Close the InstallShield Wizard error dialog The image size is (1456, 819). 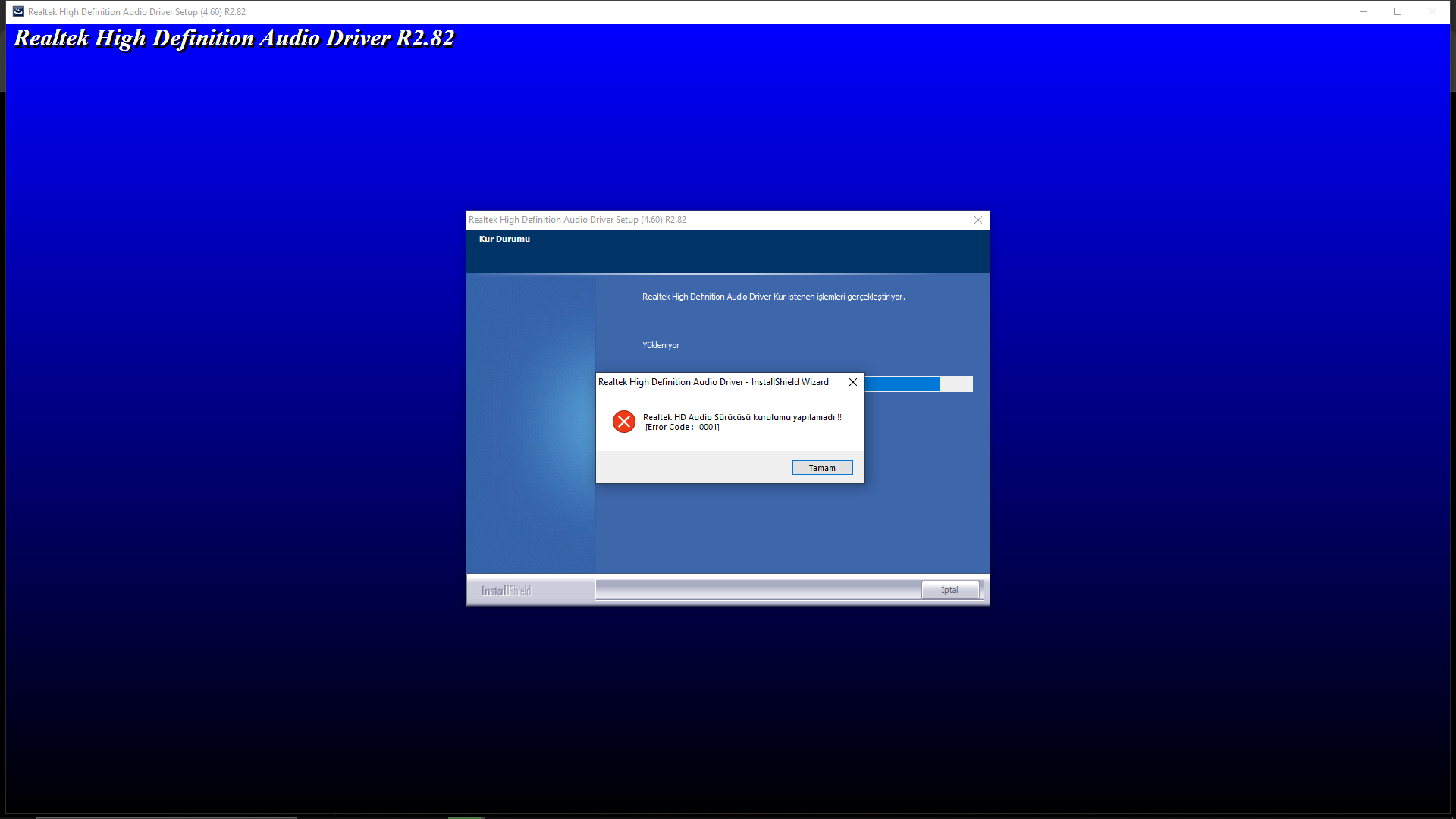point(853,382)
